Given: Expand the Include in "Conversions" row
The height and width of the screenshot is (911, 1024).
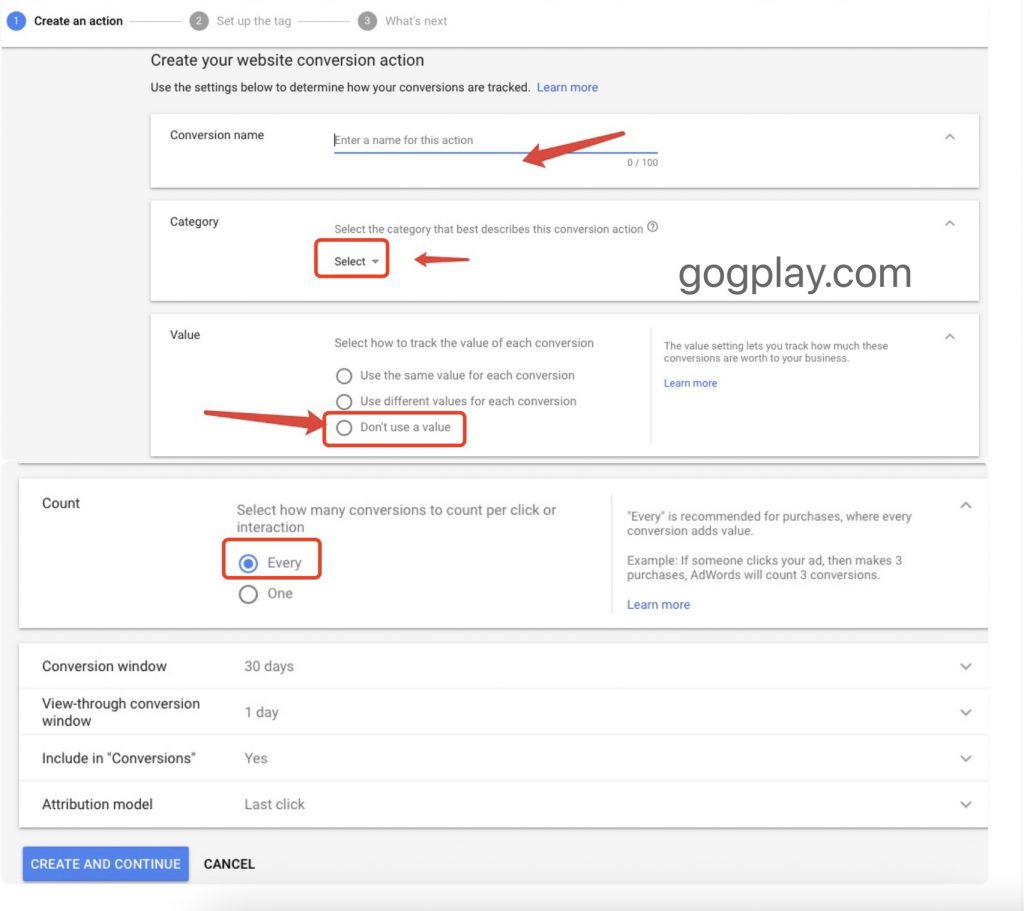Looking at the screenshot, I should coord(503,758).
